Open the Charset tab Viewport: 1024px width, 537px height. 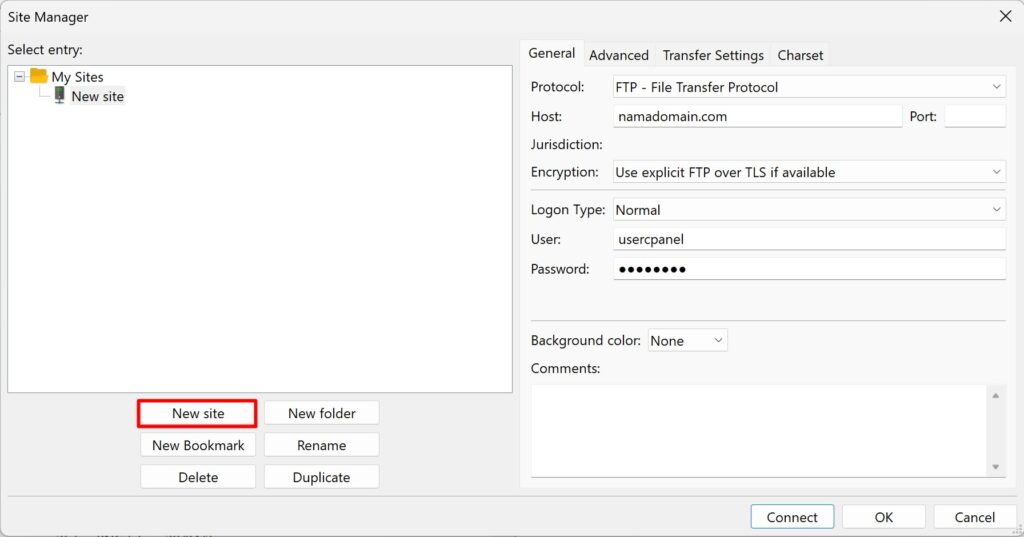click(x=800, y=56)
